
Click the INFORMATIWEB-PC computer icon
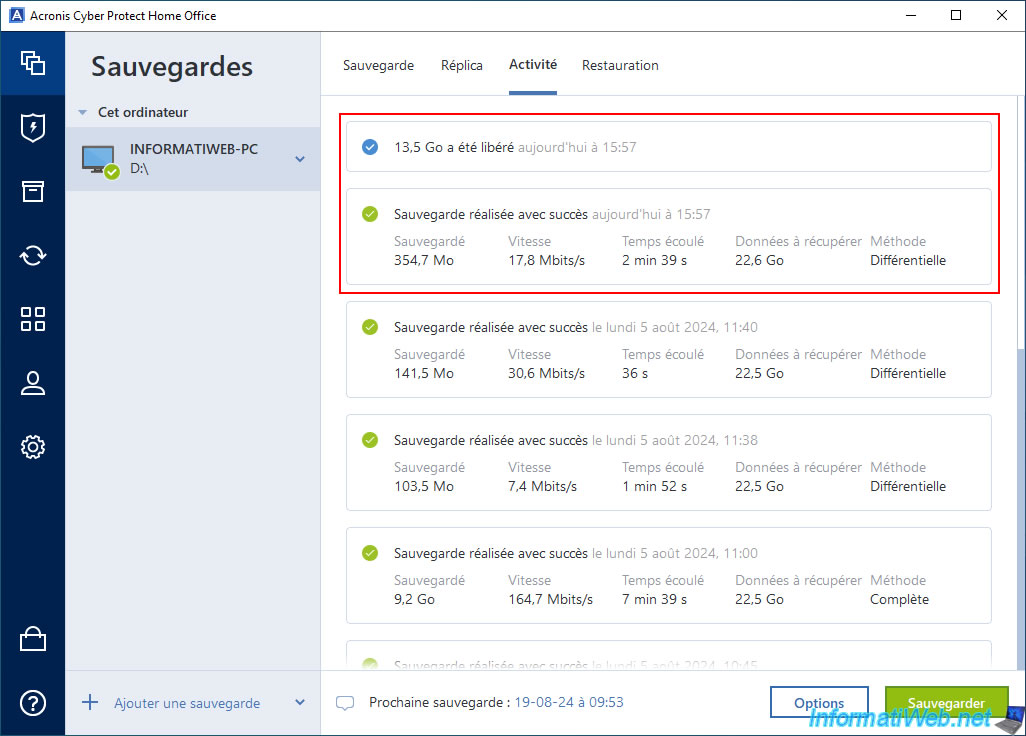click(x=99, y=160)
